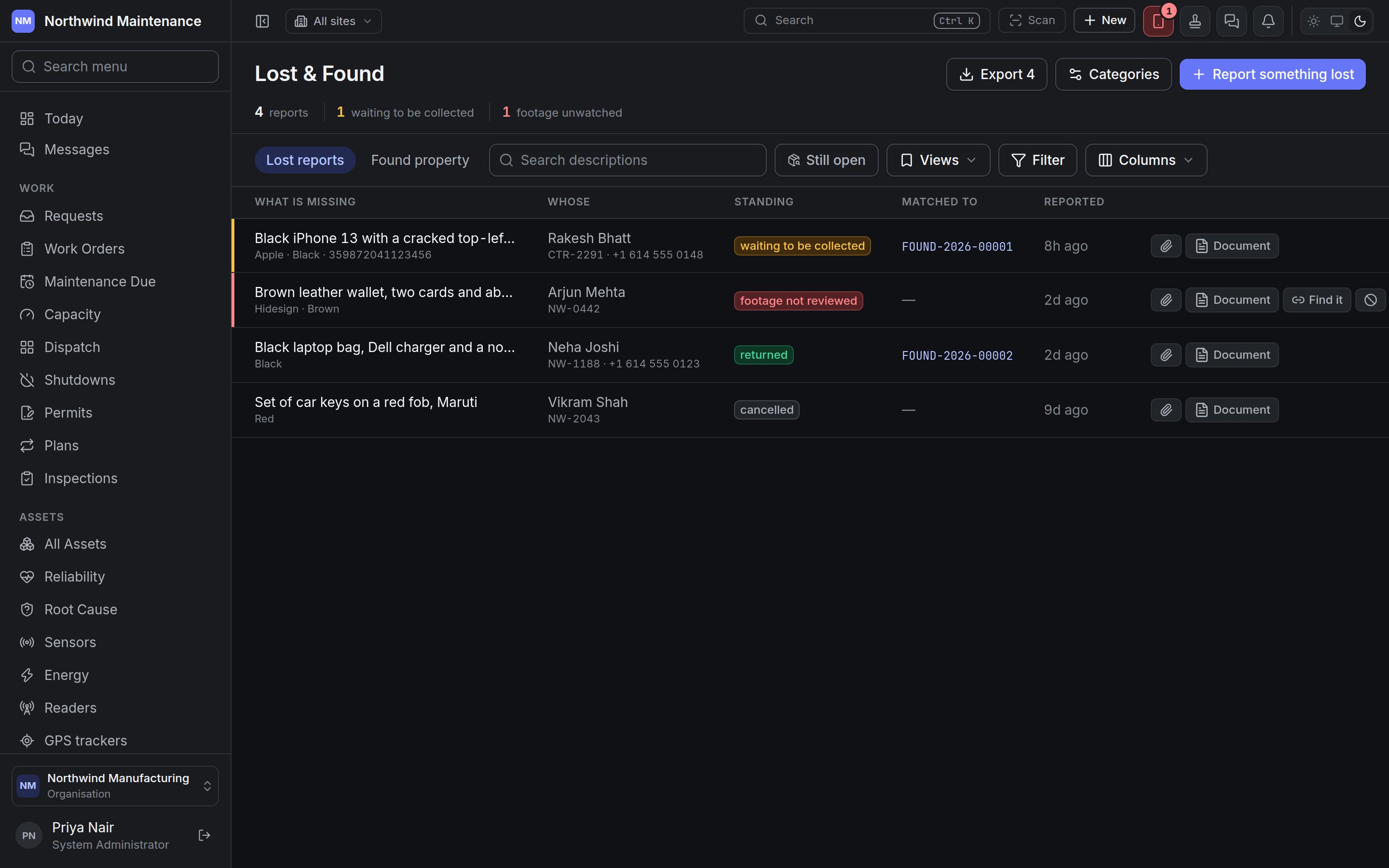Open Document for car keys report
This screenshot has width=1389, height=868.
[1232, 410]
